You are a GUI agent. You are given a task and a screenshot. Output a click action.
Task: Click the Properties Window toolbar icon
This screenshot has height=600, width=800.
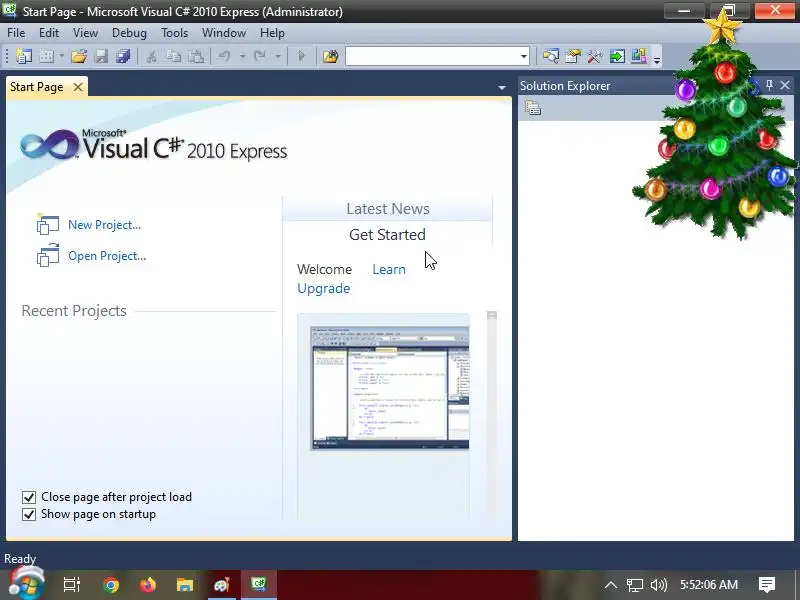(573, 56)
